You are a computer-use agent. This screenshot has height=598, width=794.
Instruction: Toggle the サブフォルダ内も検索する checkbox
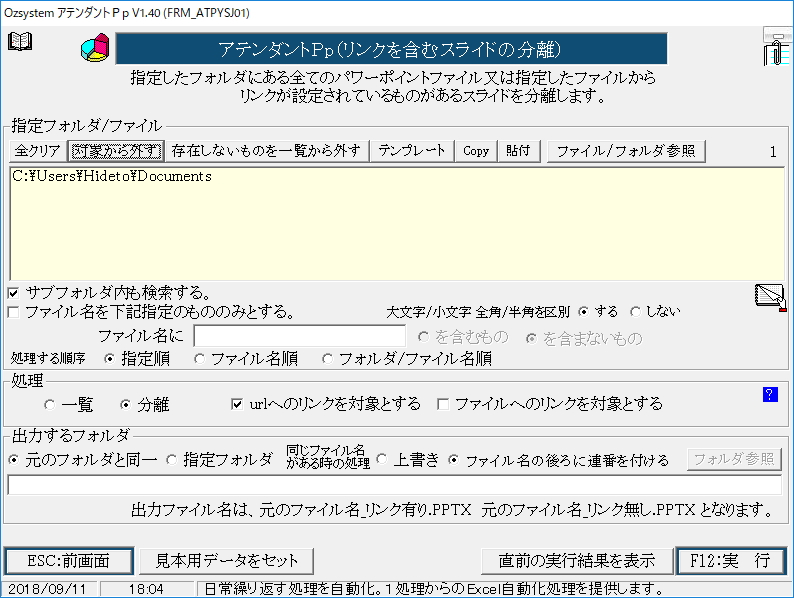13,293
